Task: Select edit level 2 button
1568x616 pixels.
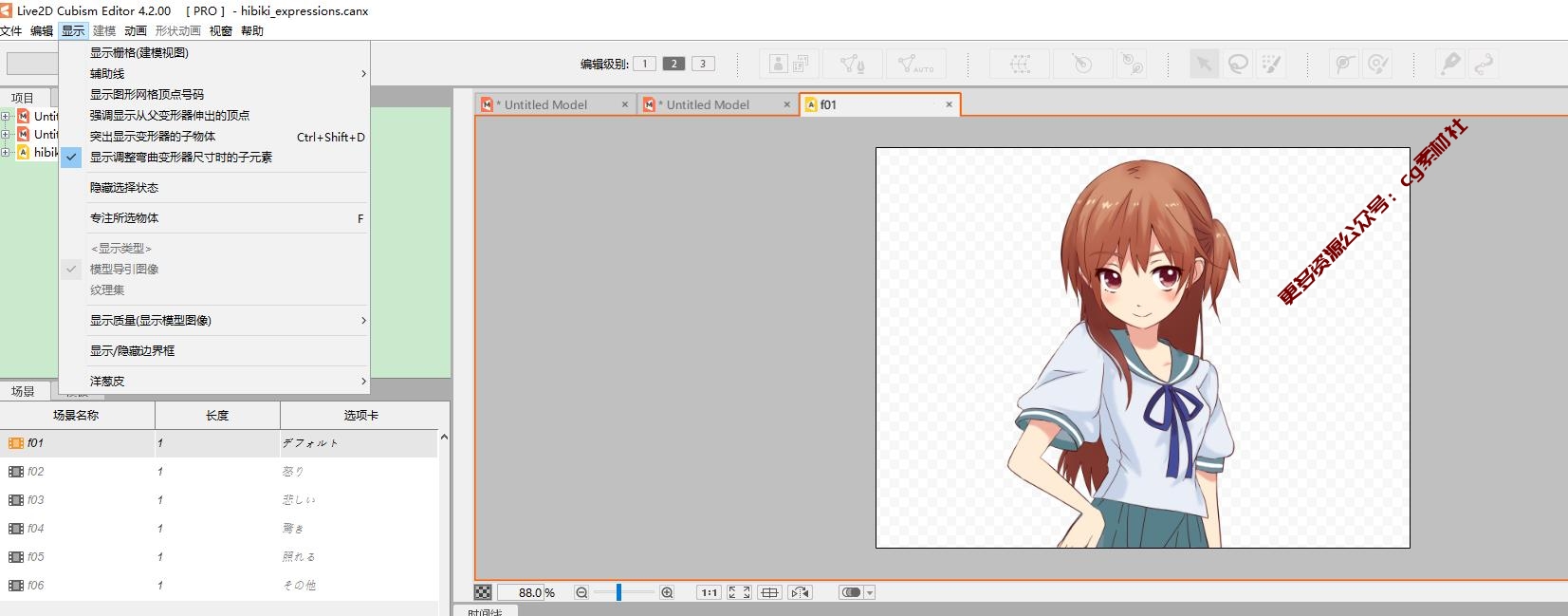Action: click(673, 64)
